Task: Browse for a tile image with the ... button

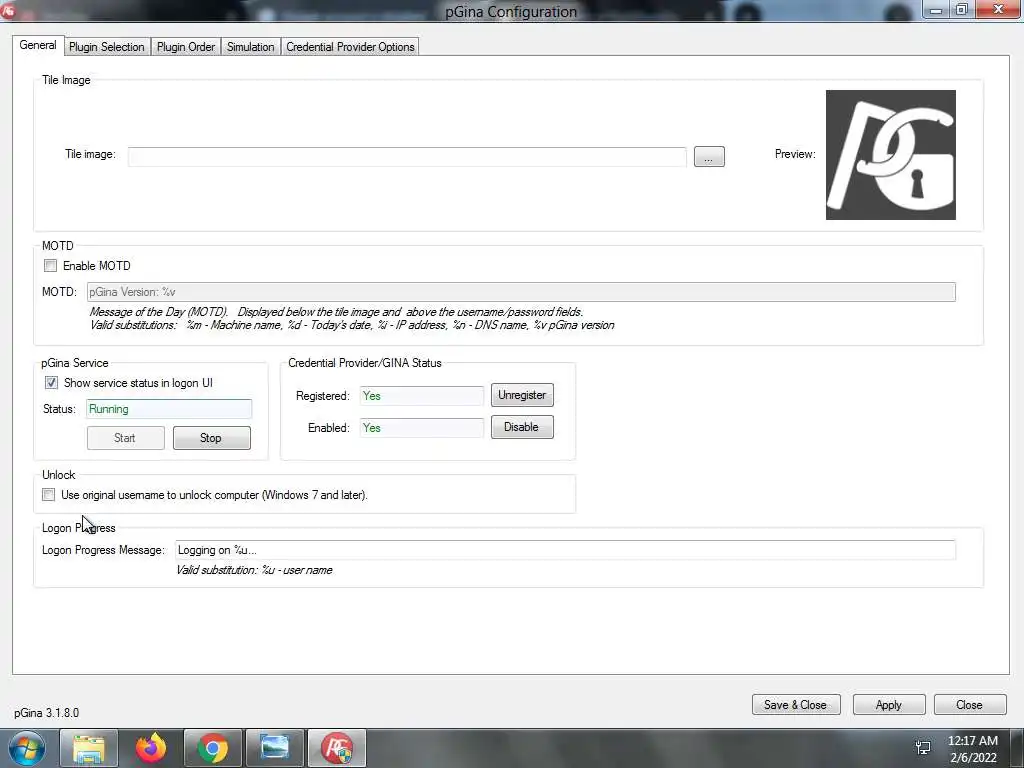Action: pos(709,157)
